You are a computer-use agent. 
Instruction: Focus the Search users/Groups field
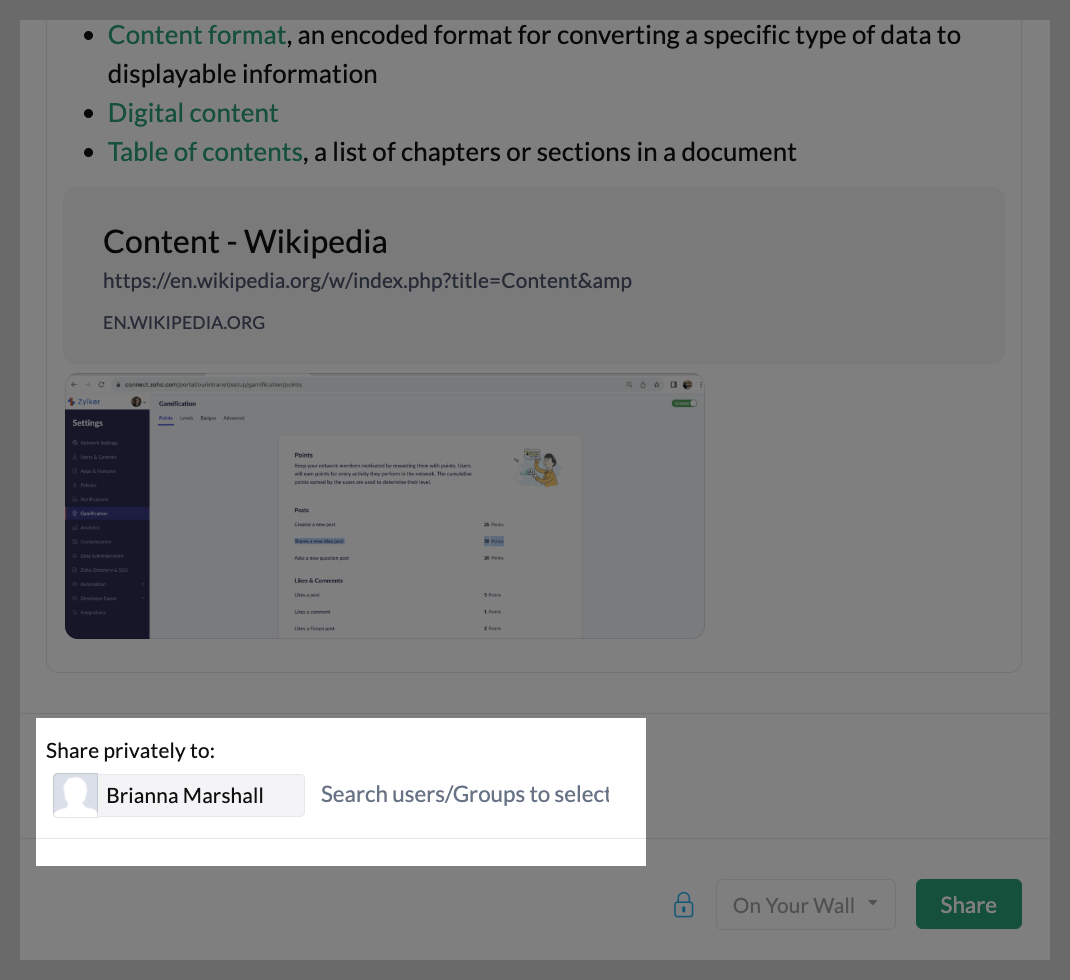pos(465,794)
